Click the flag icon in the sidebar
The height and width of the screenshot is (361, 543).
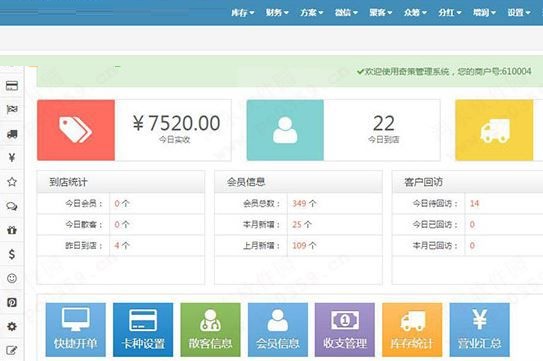coord(12,109)
